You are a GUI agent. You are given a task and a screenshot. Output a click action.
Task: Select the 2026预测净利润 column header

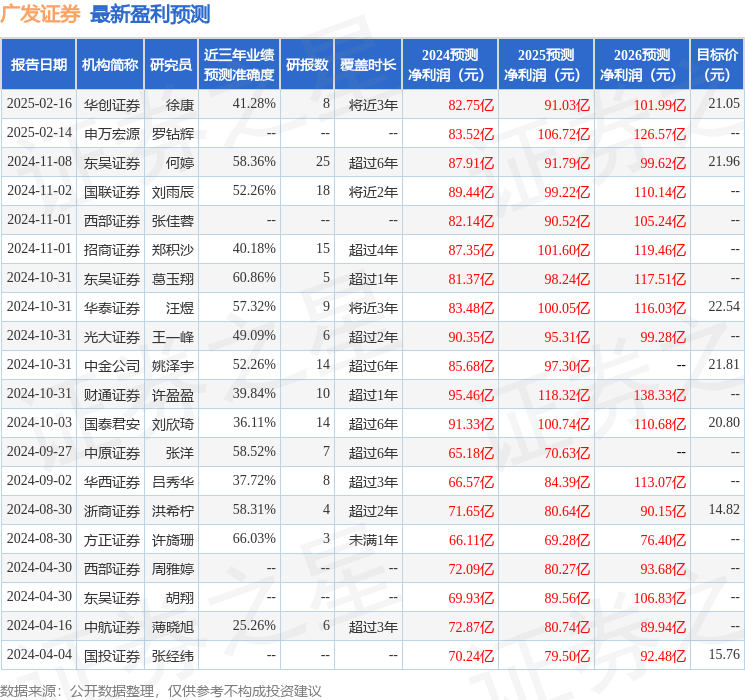642,65
